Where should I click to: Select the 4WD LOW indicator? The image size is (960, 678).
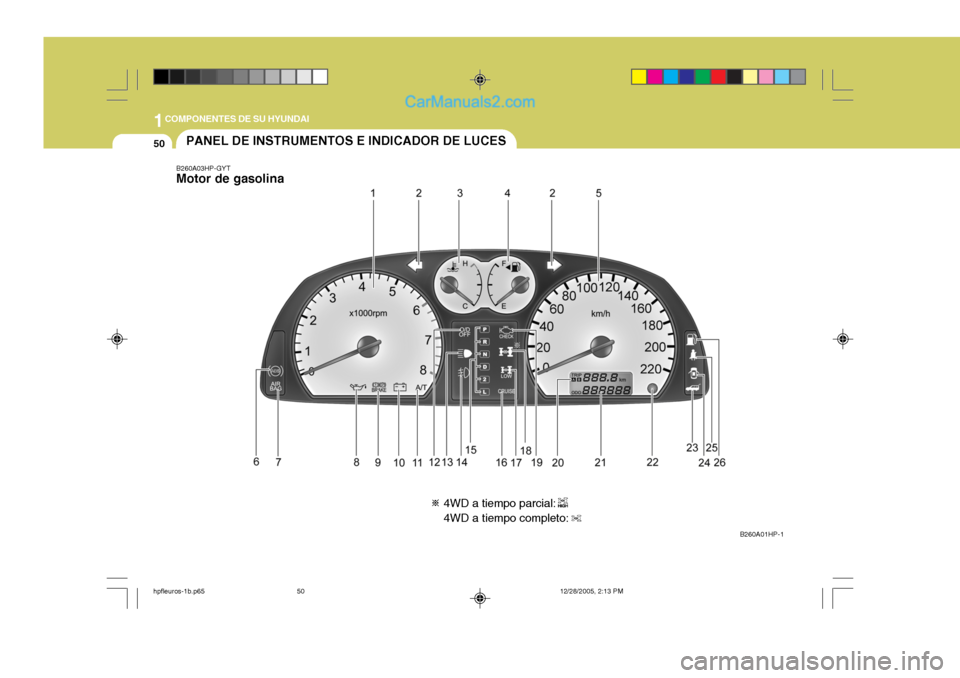pyautogui.click(x=506, y=372)
